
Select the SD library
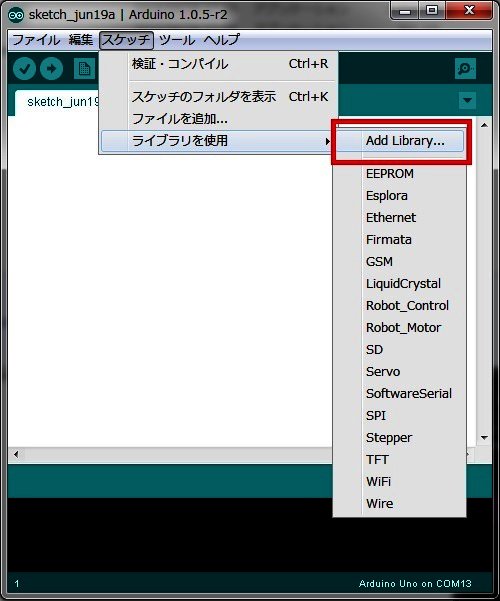click(400, 350)
